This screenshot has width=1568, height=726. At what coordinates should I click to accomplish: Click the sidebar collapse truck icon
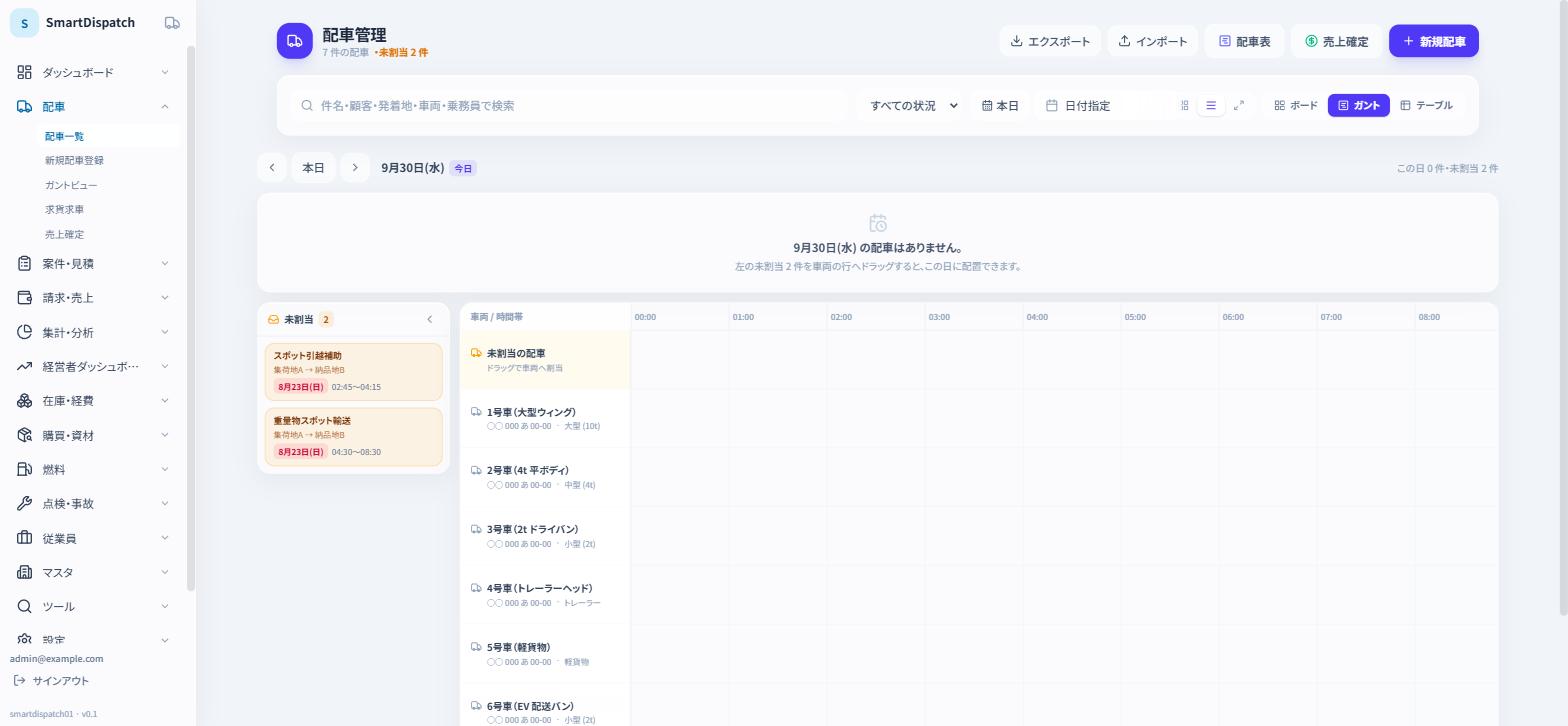point(172,23)
